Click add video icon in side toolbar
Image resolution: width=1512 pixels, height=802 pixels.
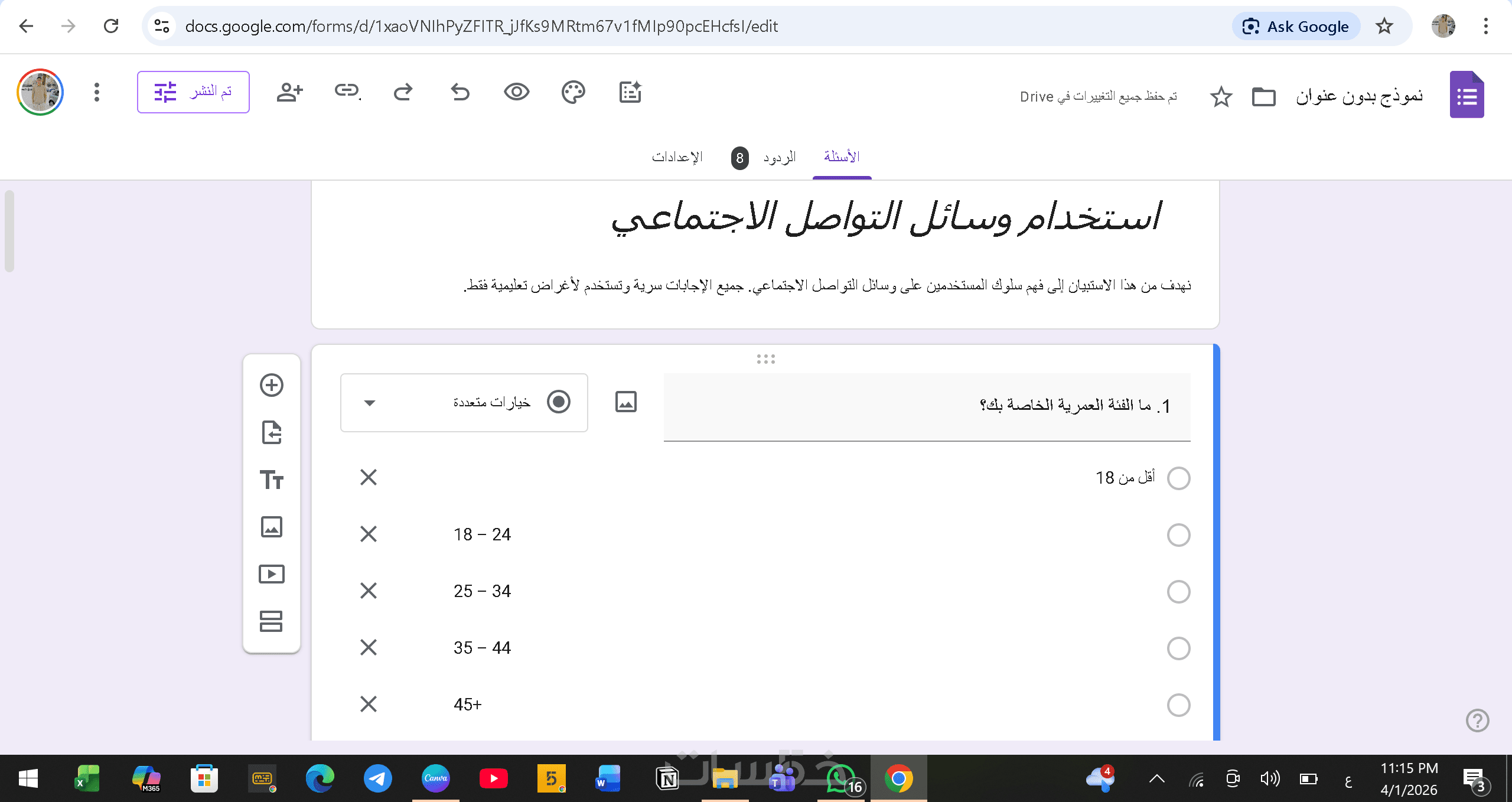(x=272, y=574)
